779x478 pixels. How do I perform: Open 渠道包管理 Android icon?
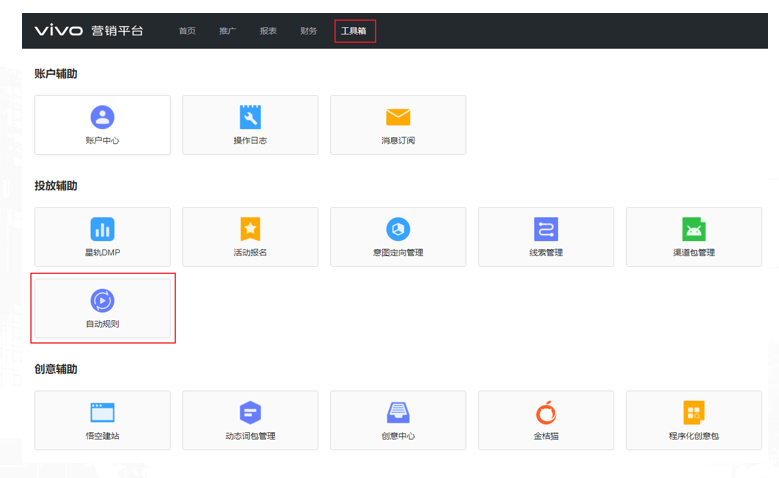(693, 229)
